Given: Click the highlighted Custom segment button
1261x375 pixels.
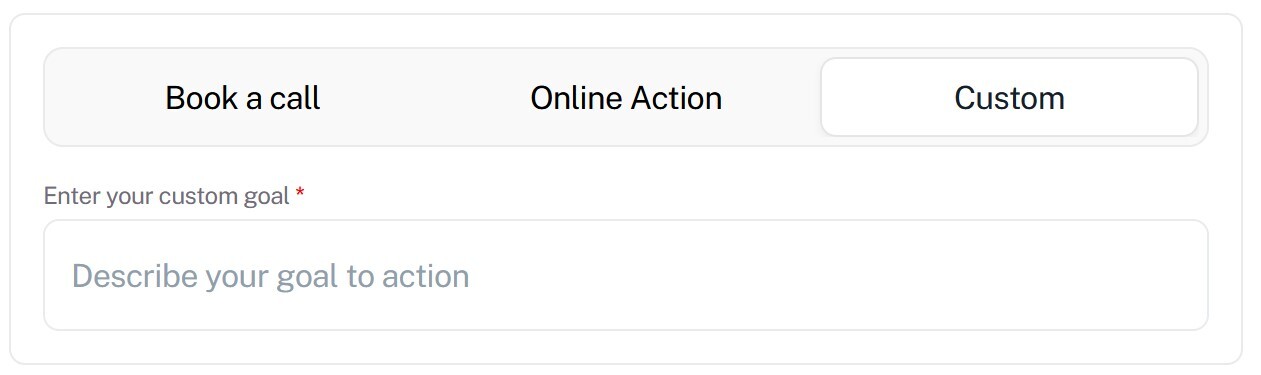Looking at the screenshot, I should click(x=1009, y=98).
